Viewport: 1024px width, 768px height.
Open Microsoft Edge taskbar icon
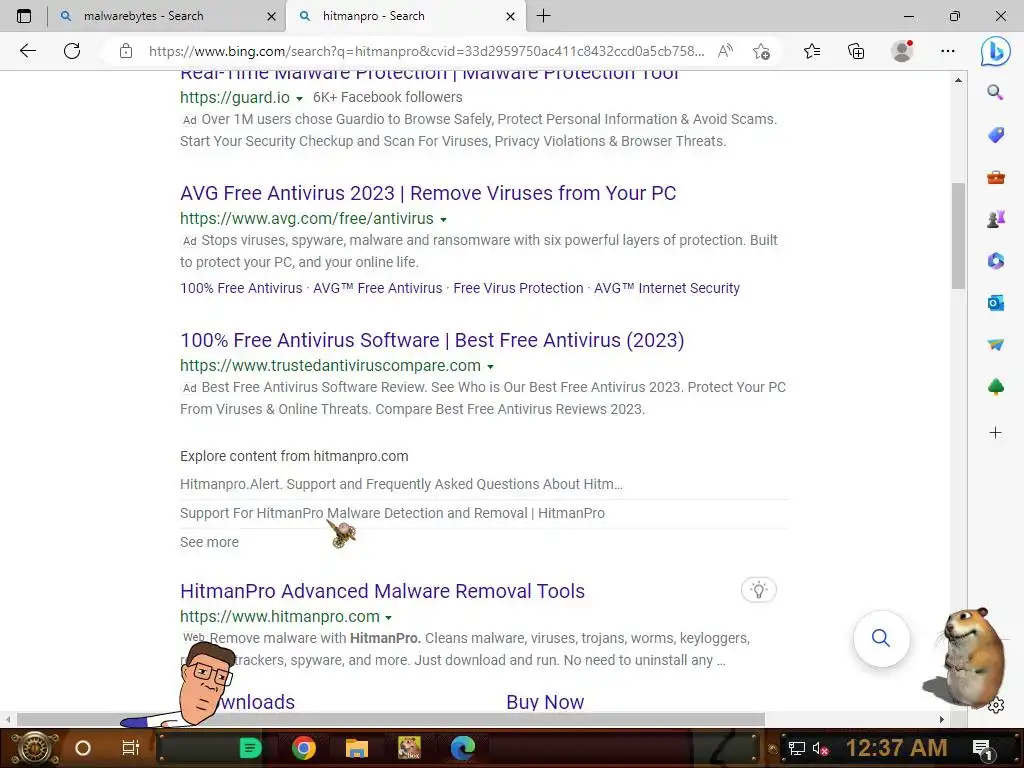pyautogui.click(x=462, y=748)
